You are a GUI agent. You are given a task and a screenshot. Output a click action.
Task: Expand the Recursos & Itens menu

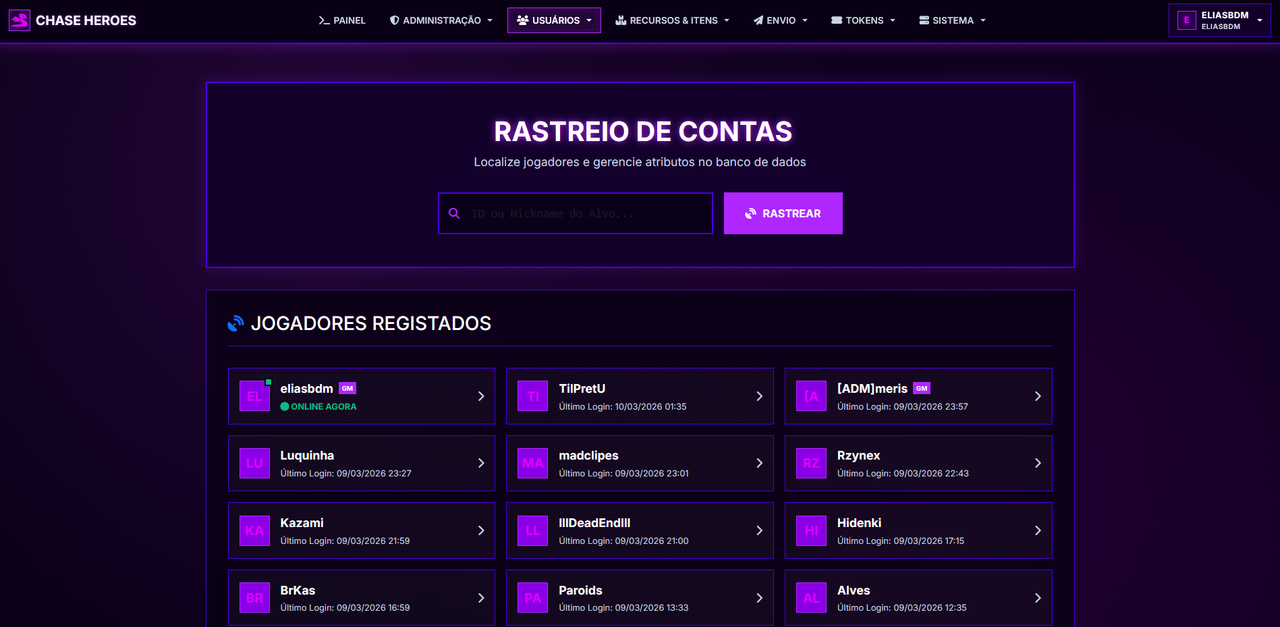(x=672, y=20)
